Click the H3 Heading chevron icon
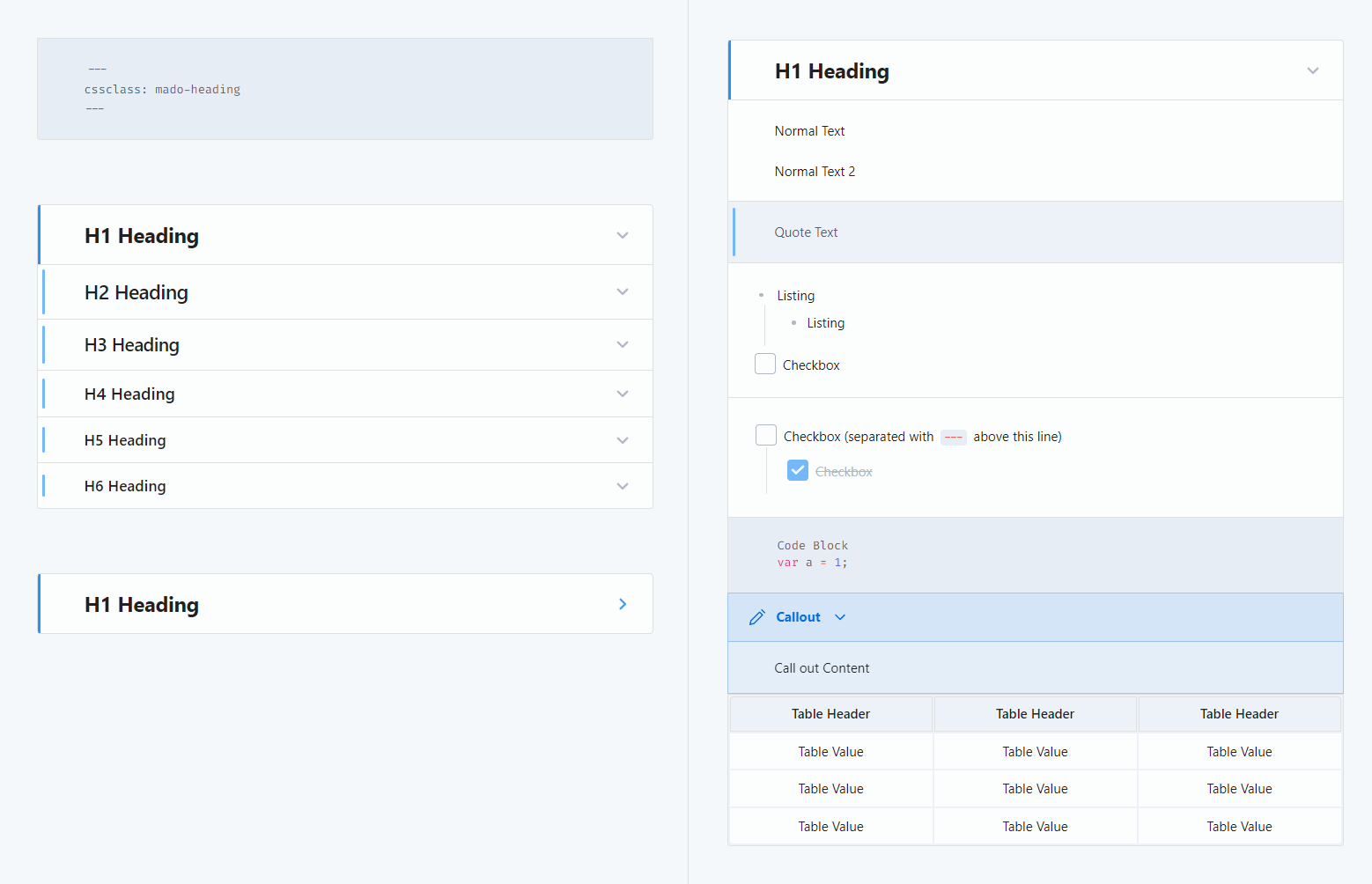 623,344
